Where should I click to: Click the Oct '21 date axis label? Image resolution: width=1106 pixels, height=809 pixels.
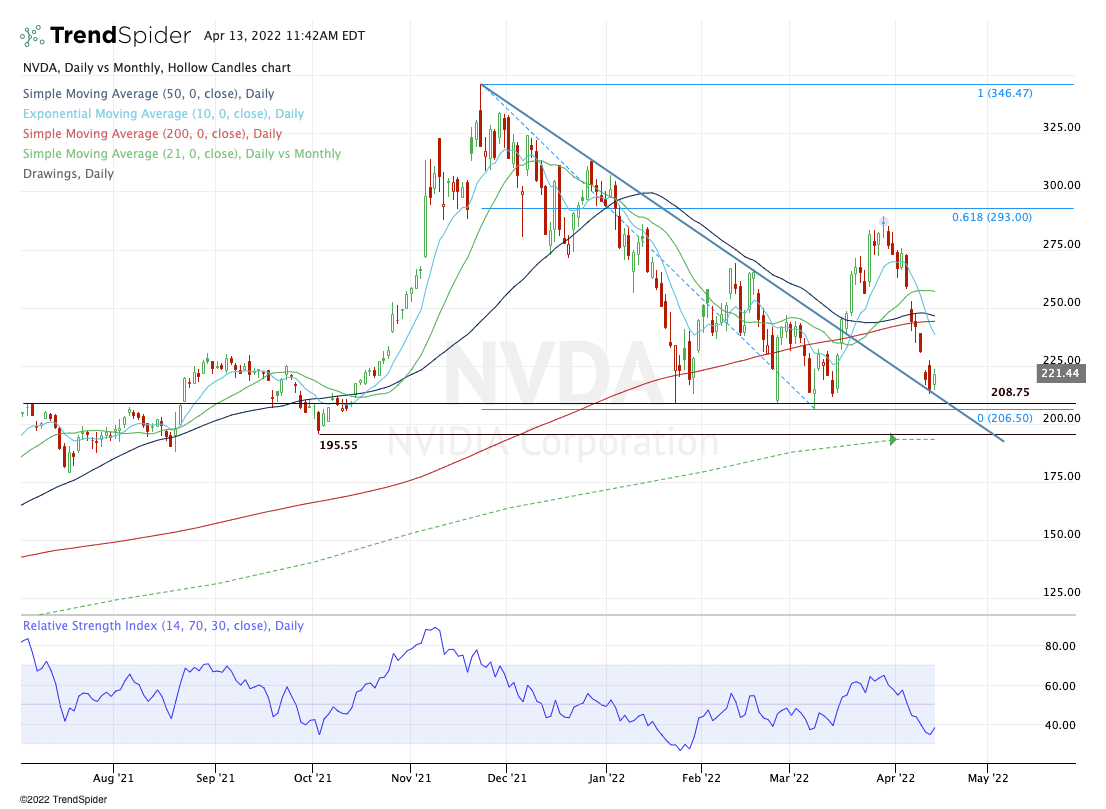tap(312, 779)
